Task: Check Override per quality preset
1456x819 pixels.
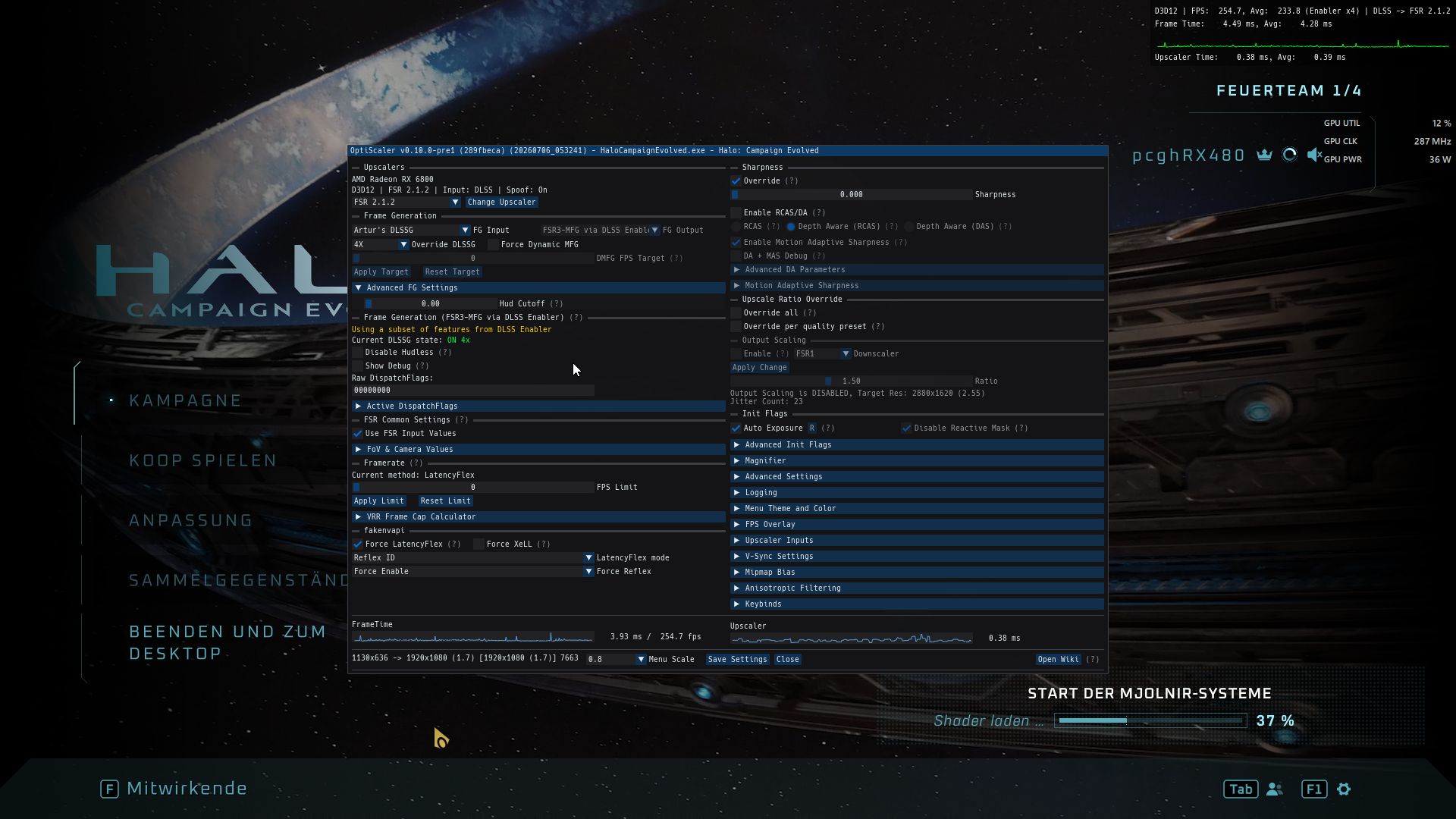Action: [x=736, y=327]
